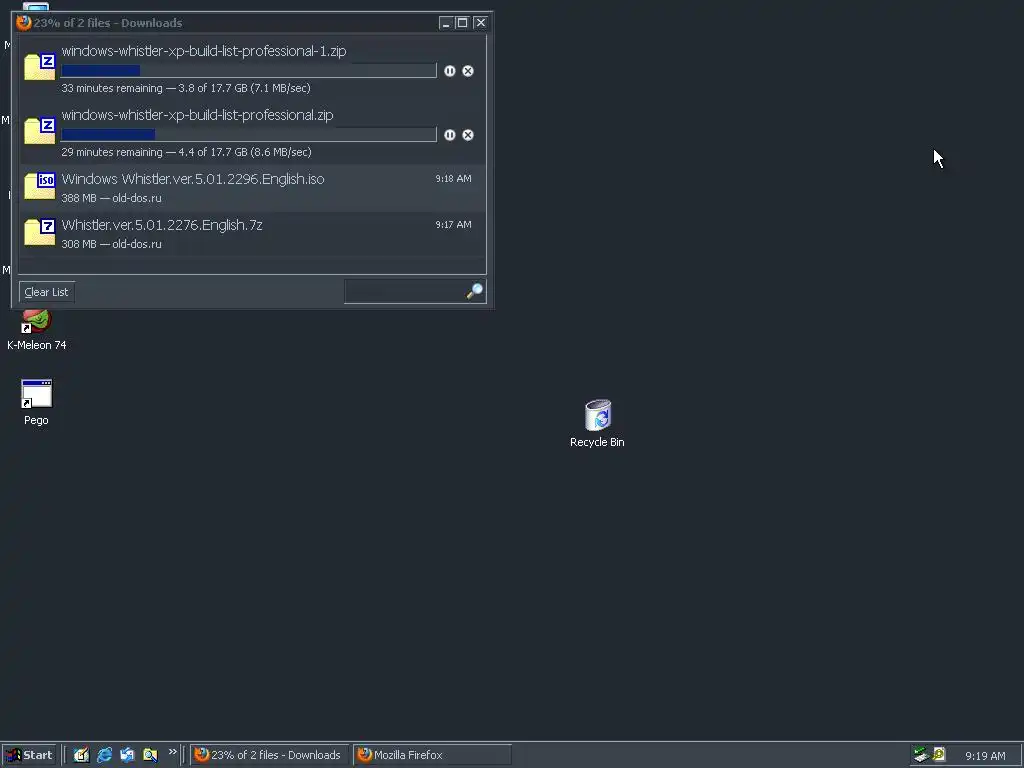Expand the Quick Launch overflow chevron
This screenshot has width=1024, height=768.
point(172,752)
